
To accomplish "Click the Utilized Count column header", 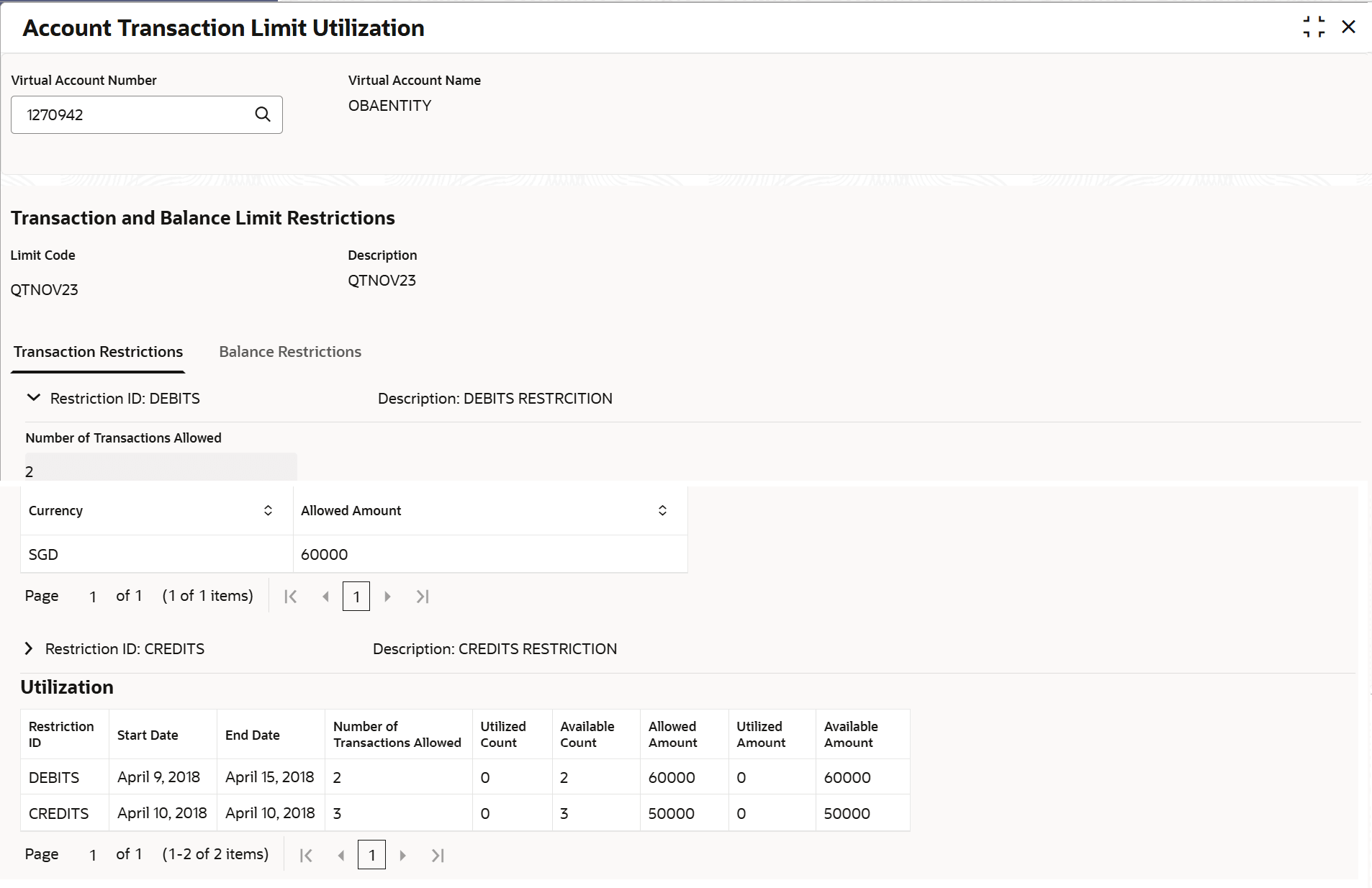I will [513, 734].
